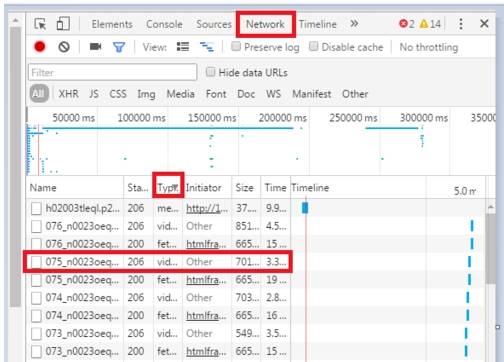Image resolution: width=504 pixels, height=362 pixels.
Task: Open the Network tab
Action: click(265, 24)
